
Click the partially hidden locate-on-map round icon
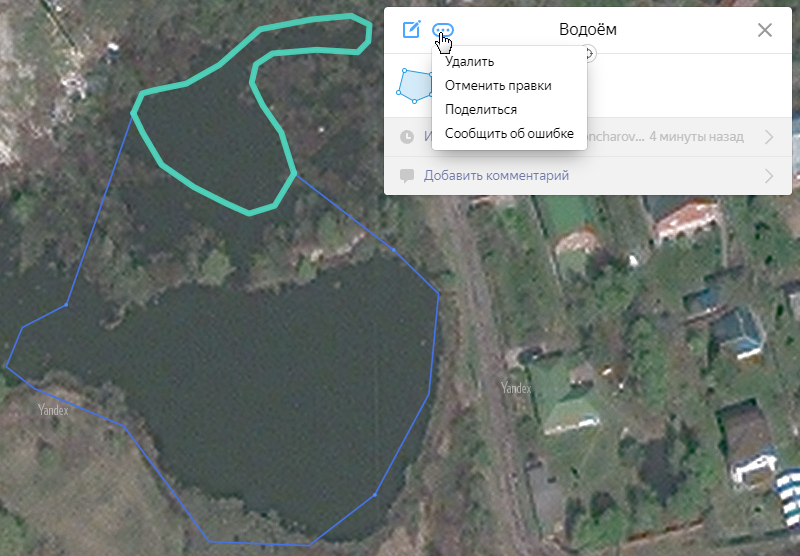tap(590, 53)
